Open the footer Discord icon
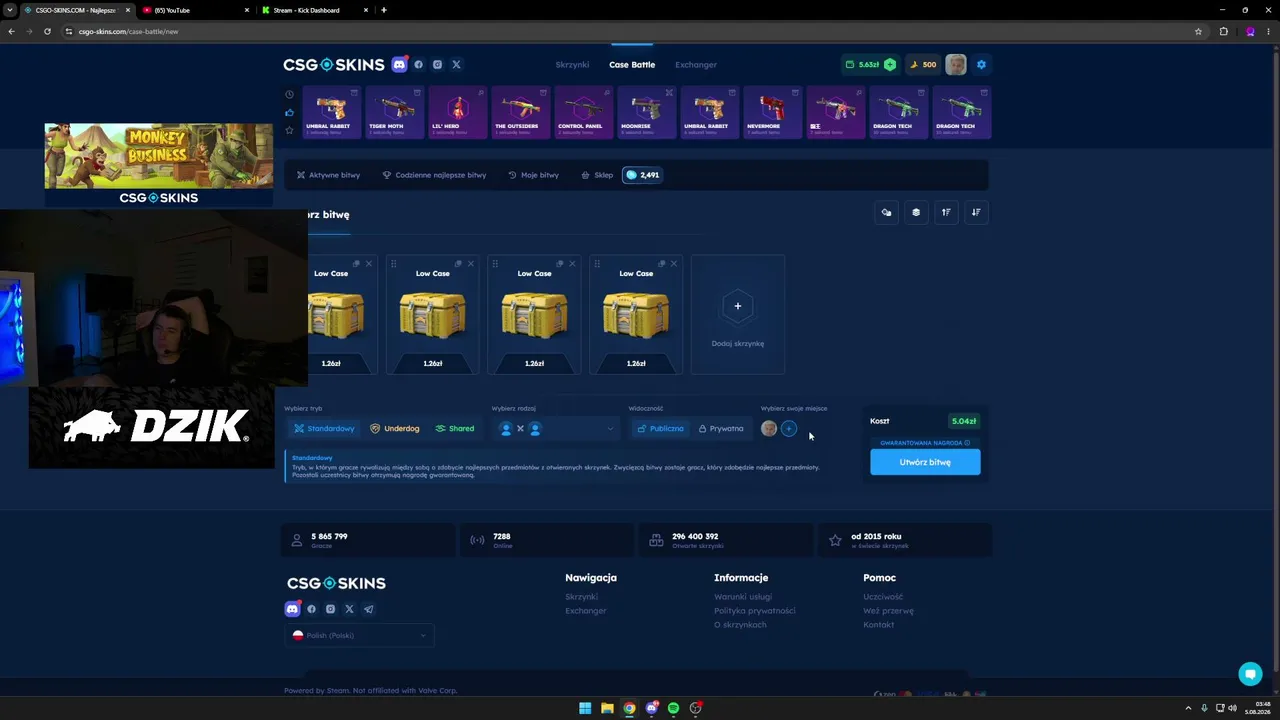 point(292,609)
